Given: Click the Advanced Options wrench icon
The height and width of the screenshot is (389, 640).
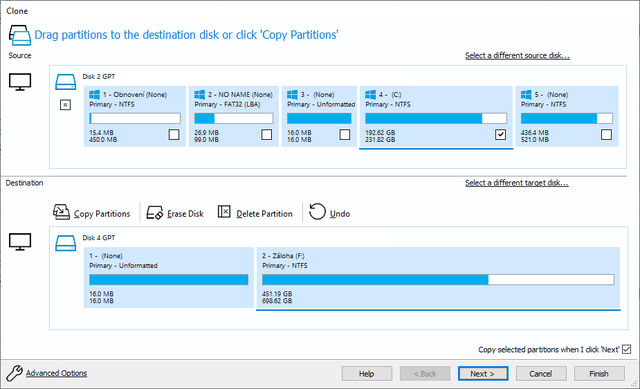Looking at the screenshot, I should 14,373.
